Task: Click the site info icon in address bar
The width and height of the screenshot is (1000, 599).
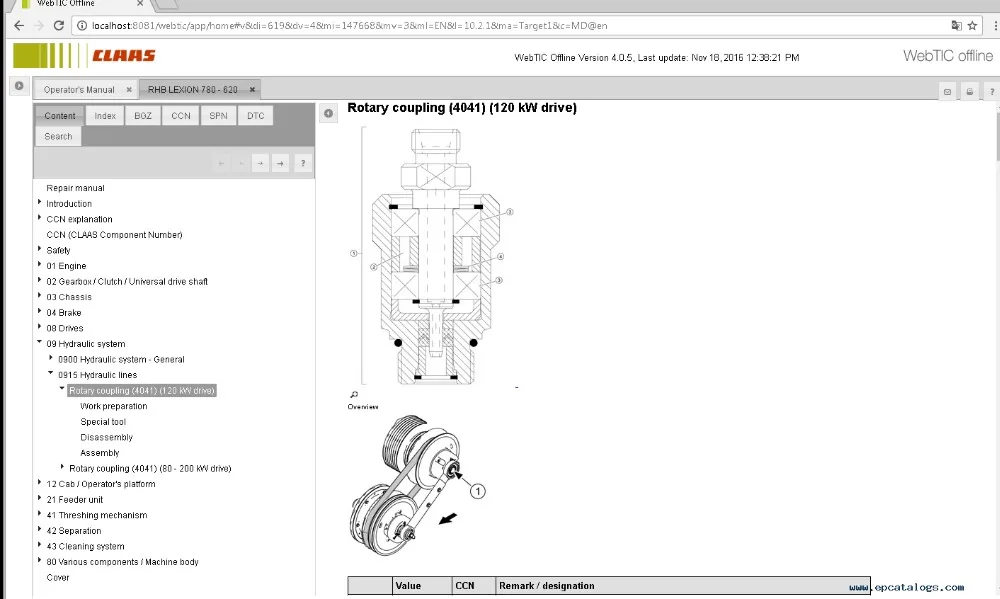Action: 82,26
